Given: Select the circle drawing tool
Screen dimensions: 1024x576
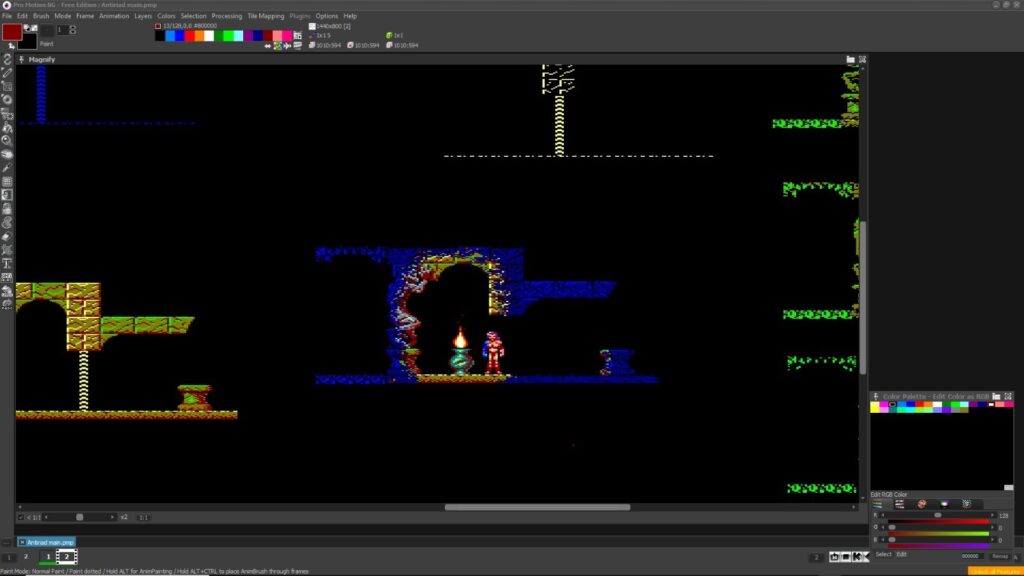Looking at the screenshot, I should [x=7, y=99].
